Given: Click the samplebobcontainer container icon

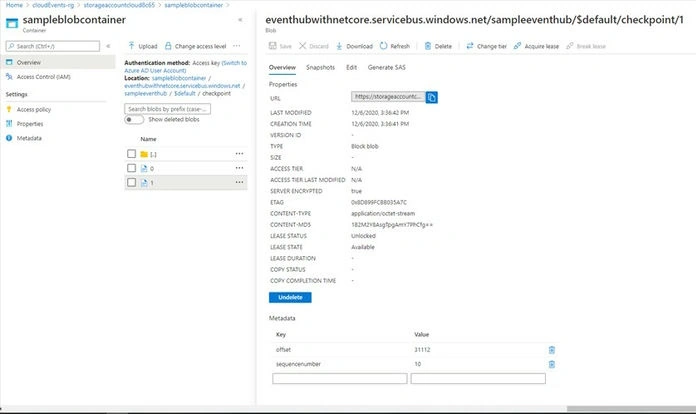Looking at the screenshot, I should 12,23.
